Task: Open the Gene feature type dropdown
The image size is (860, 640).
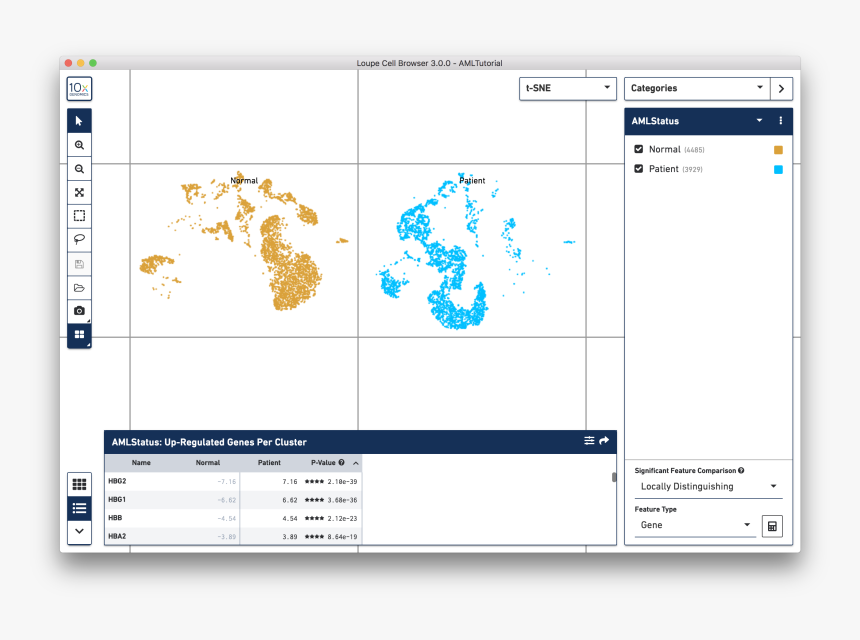Action: click(x=694, y=525)
